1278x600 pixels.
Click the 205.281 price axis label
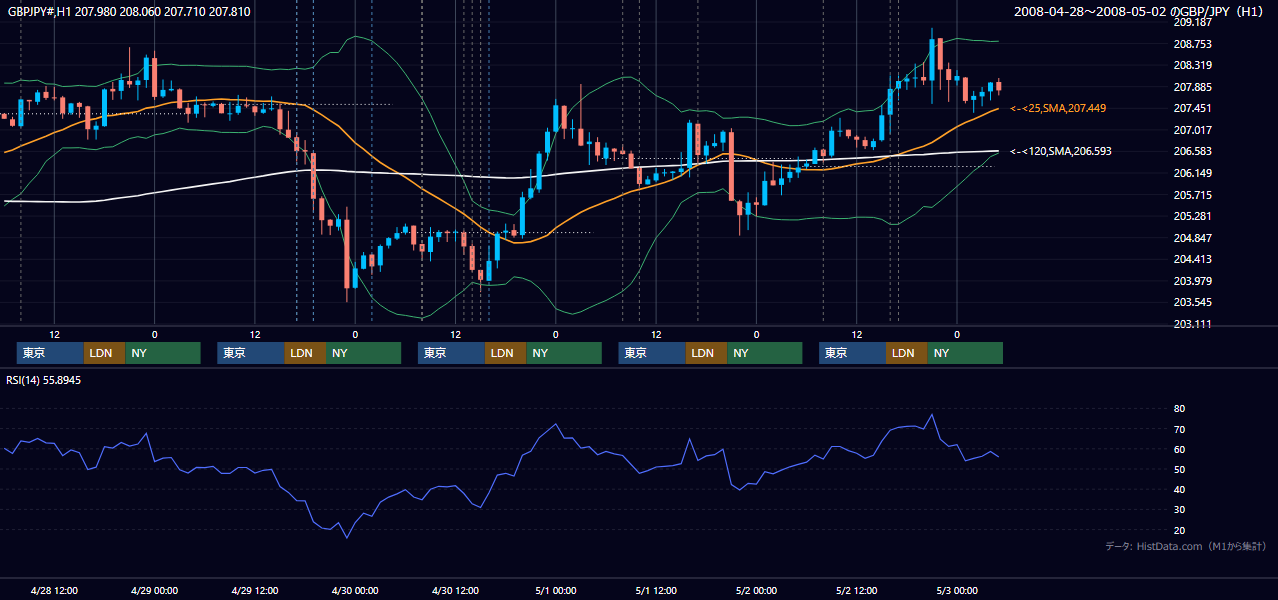click(1192, 216)
